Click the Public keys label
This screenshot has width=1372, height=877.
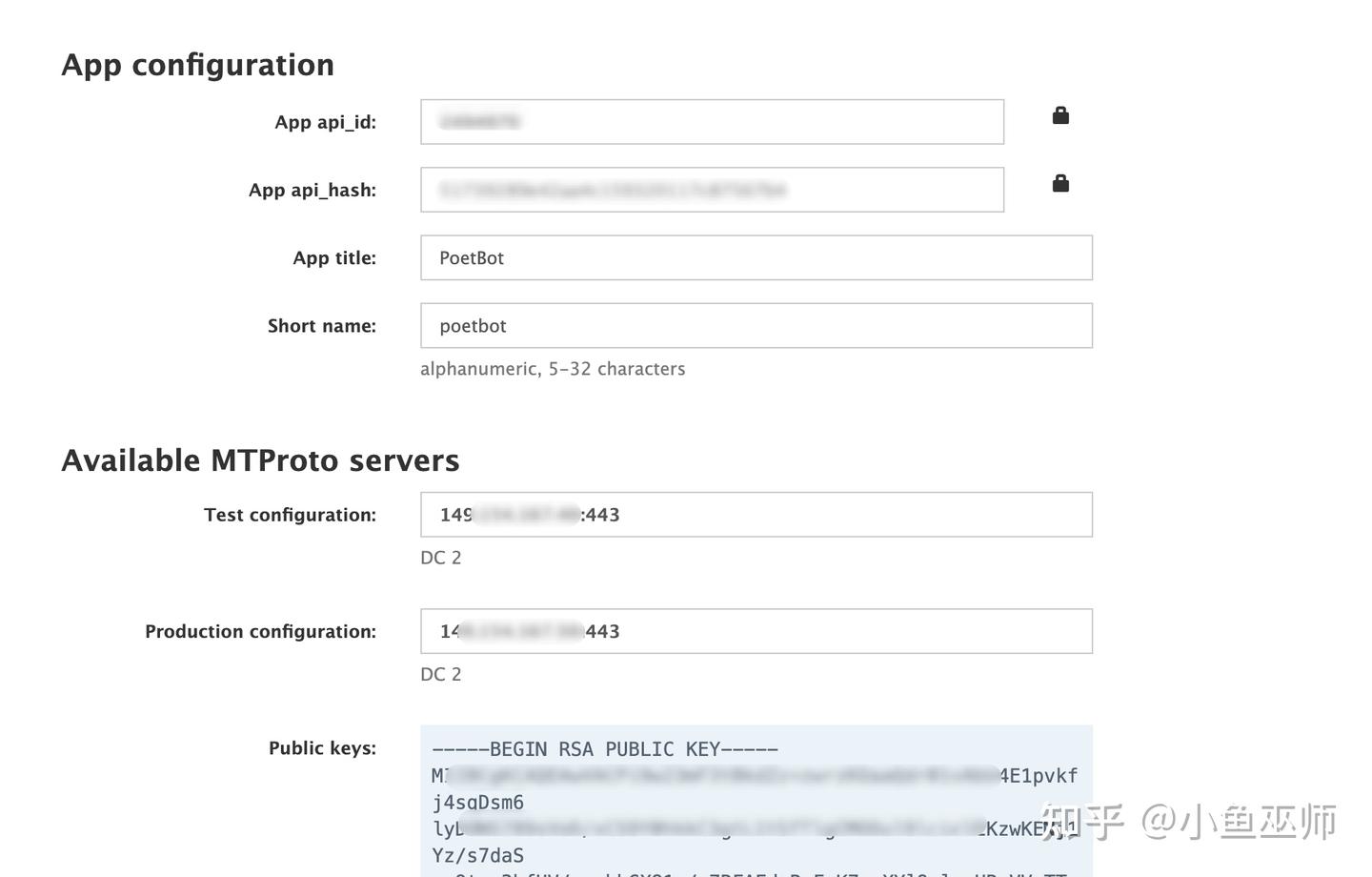click(322, 747)
